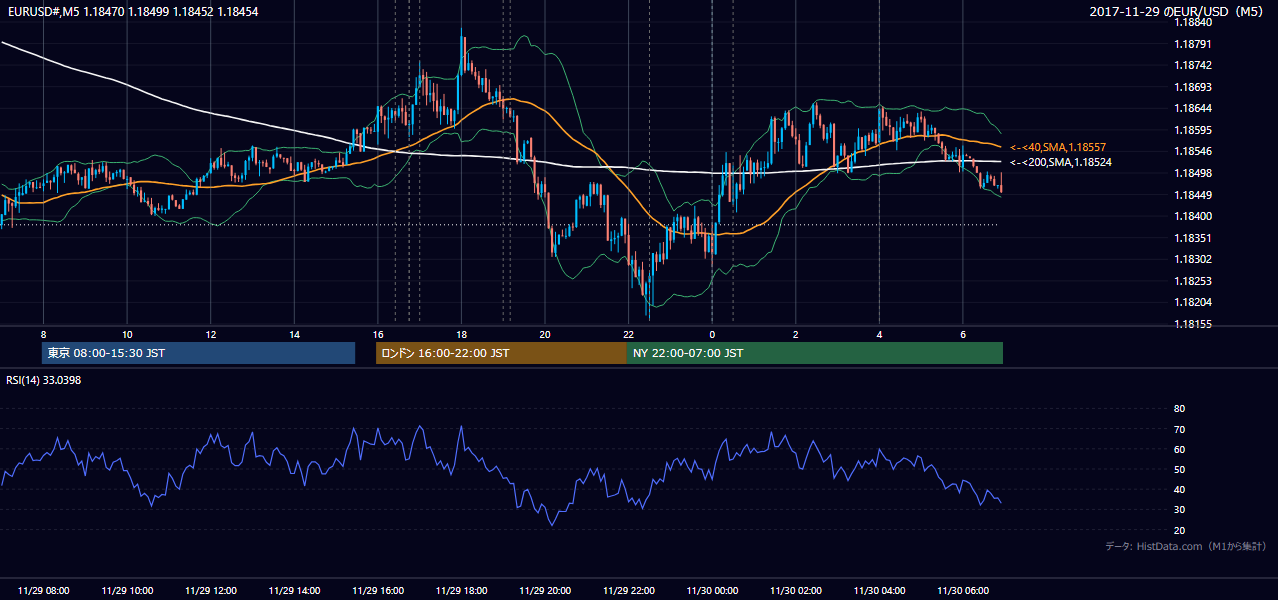Click price axis label 1.18644
1278x600 pixels.
click(x=1192, y=108)
